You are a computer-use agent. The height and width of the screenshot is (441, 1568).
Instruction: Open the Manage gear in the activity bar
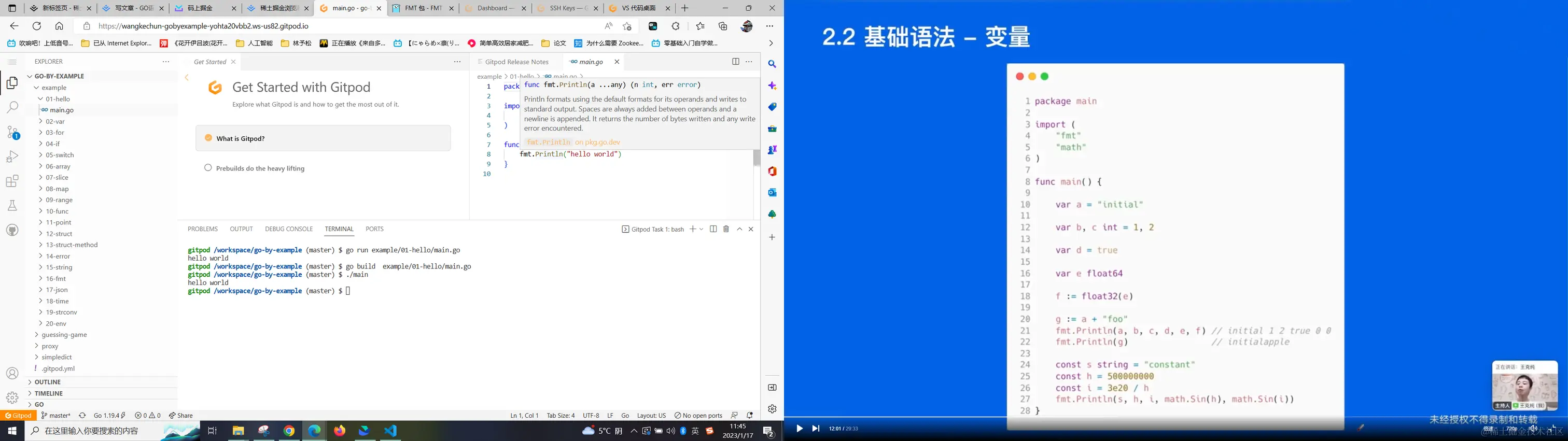12,398
